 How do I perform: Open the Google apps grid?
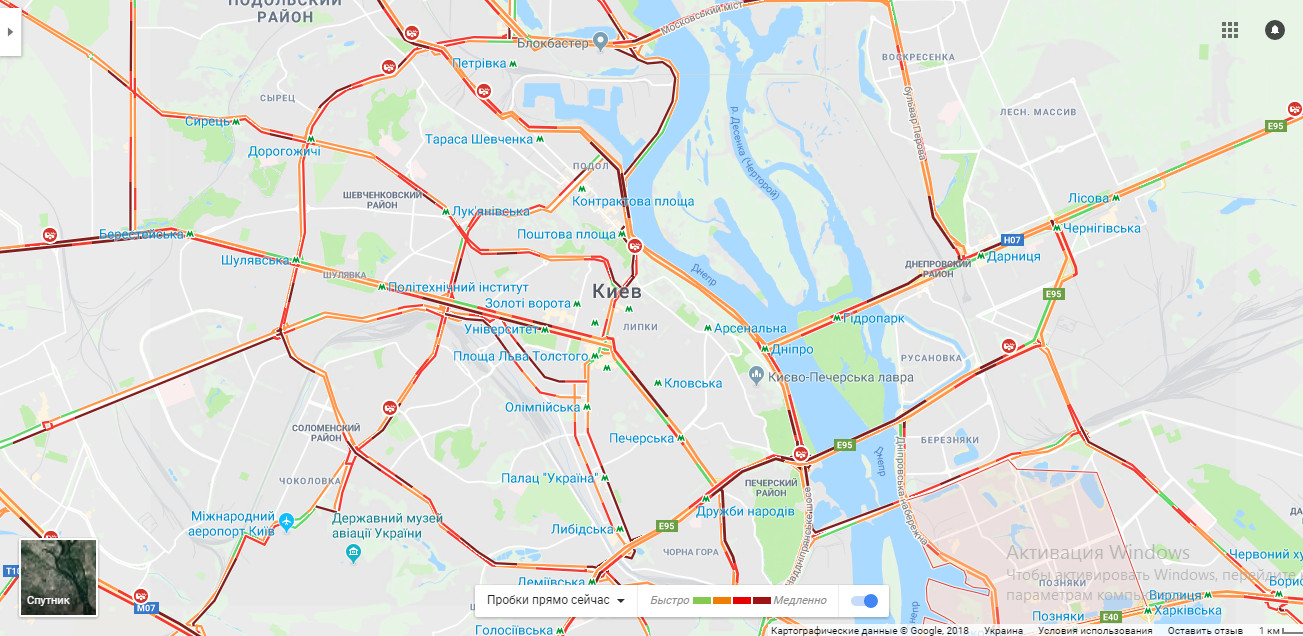pos(1230,30)
